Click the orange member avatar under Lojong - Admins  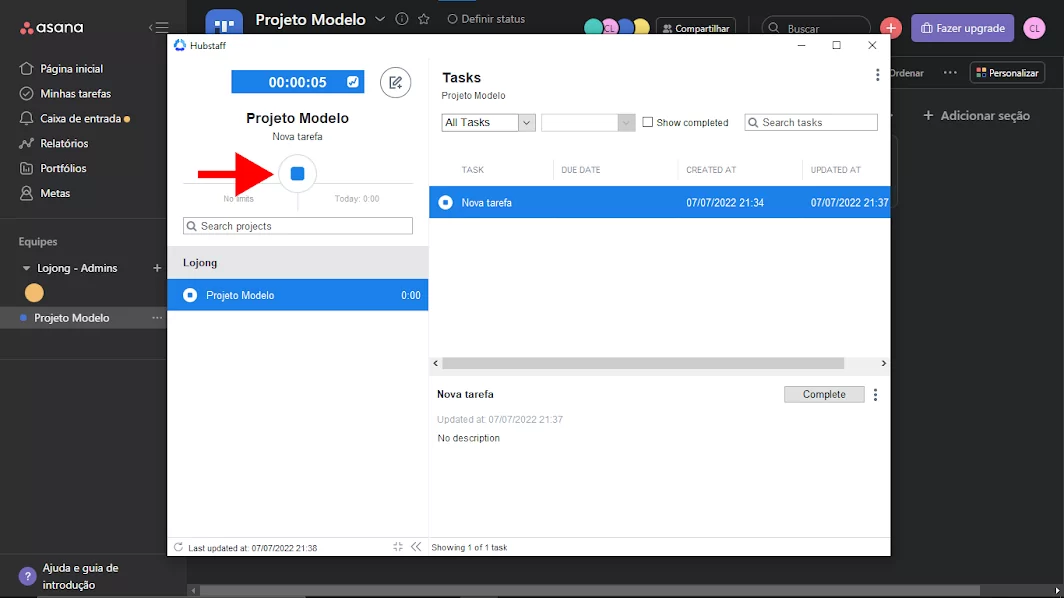pyautogui.click(x=34, y=293)
